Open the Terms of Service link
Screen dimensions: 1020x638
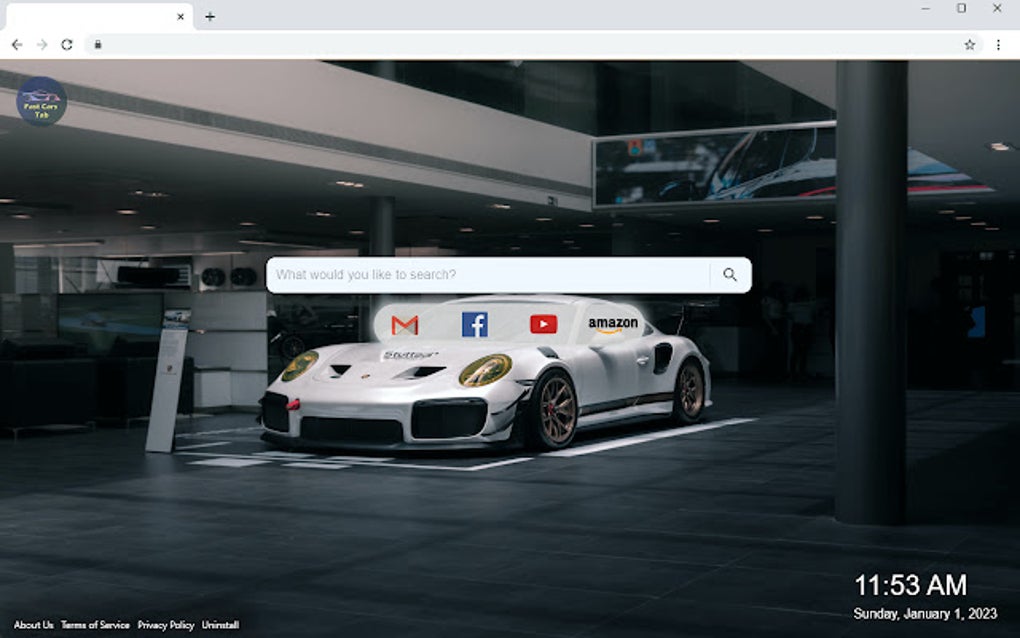[x=95, y=624]
